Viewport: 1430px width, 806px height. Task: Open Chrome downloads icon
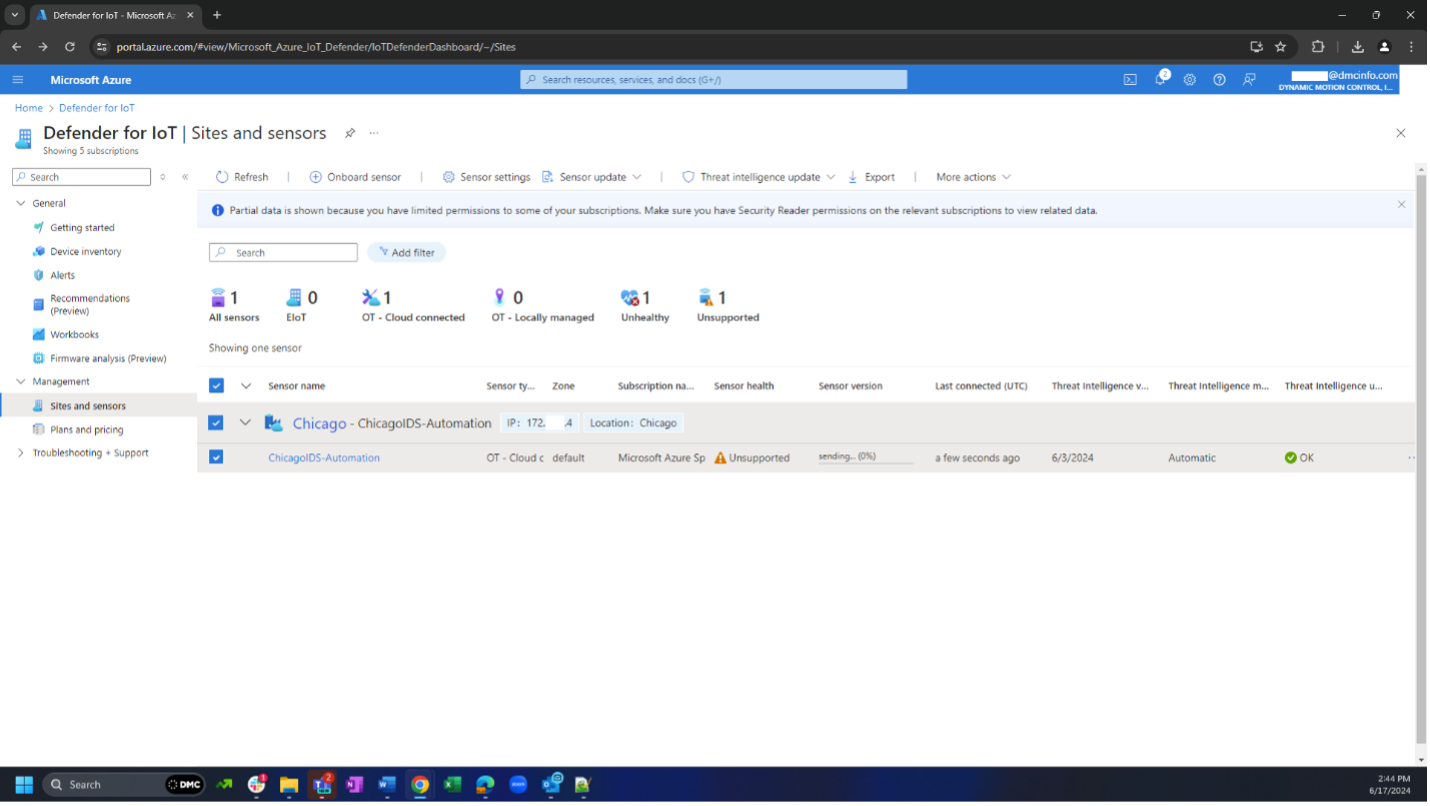point(1357,47)
